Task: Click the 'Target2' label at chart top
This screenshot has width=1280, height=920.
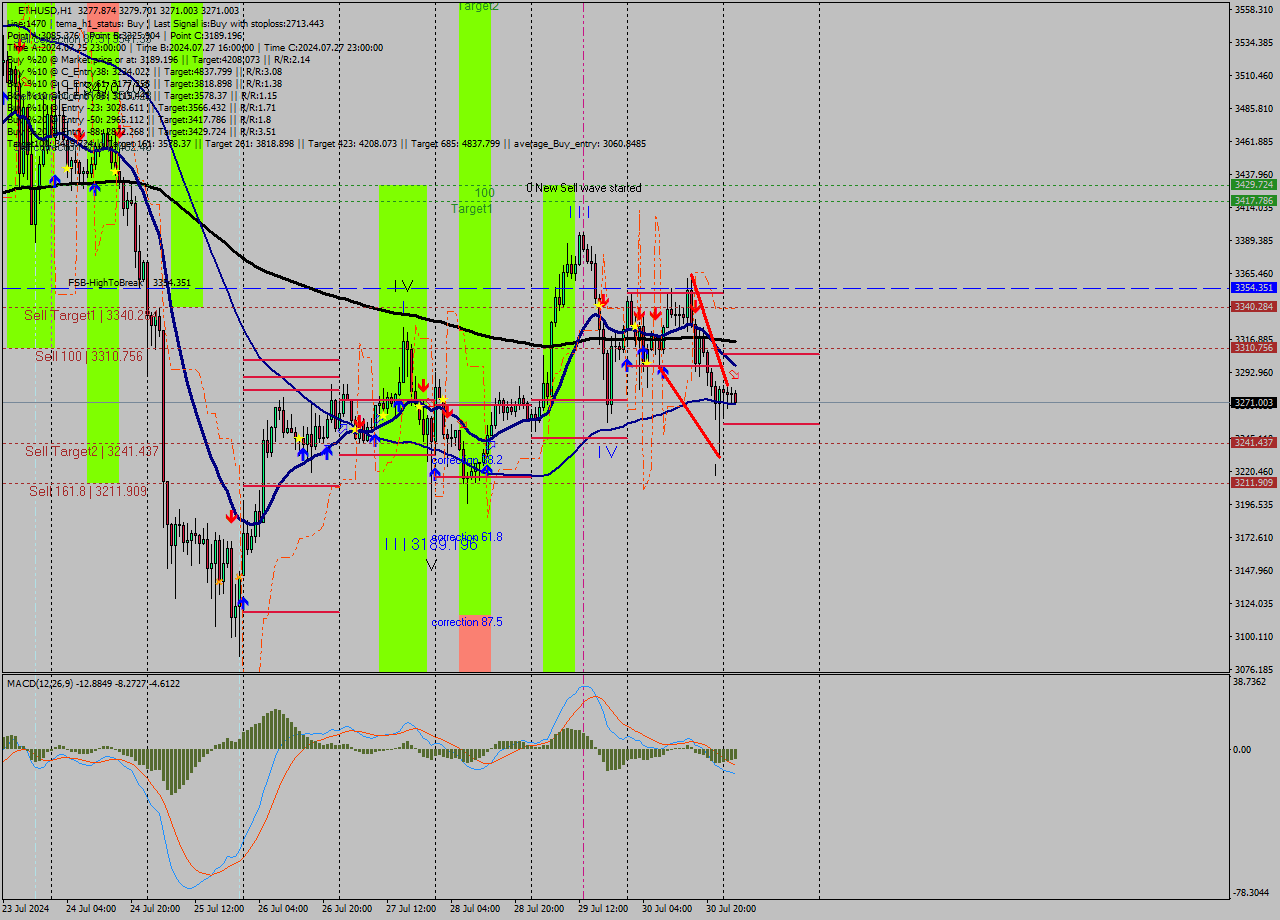Action: [x=478, y=6]
